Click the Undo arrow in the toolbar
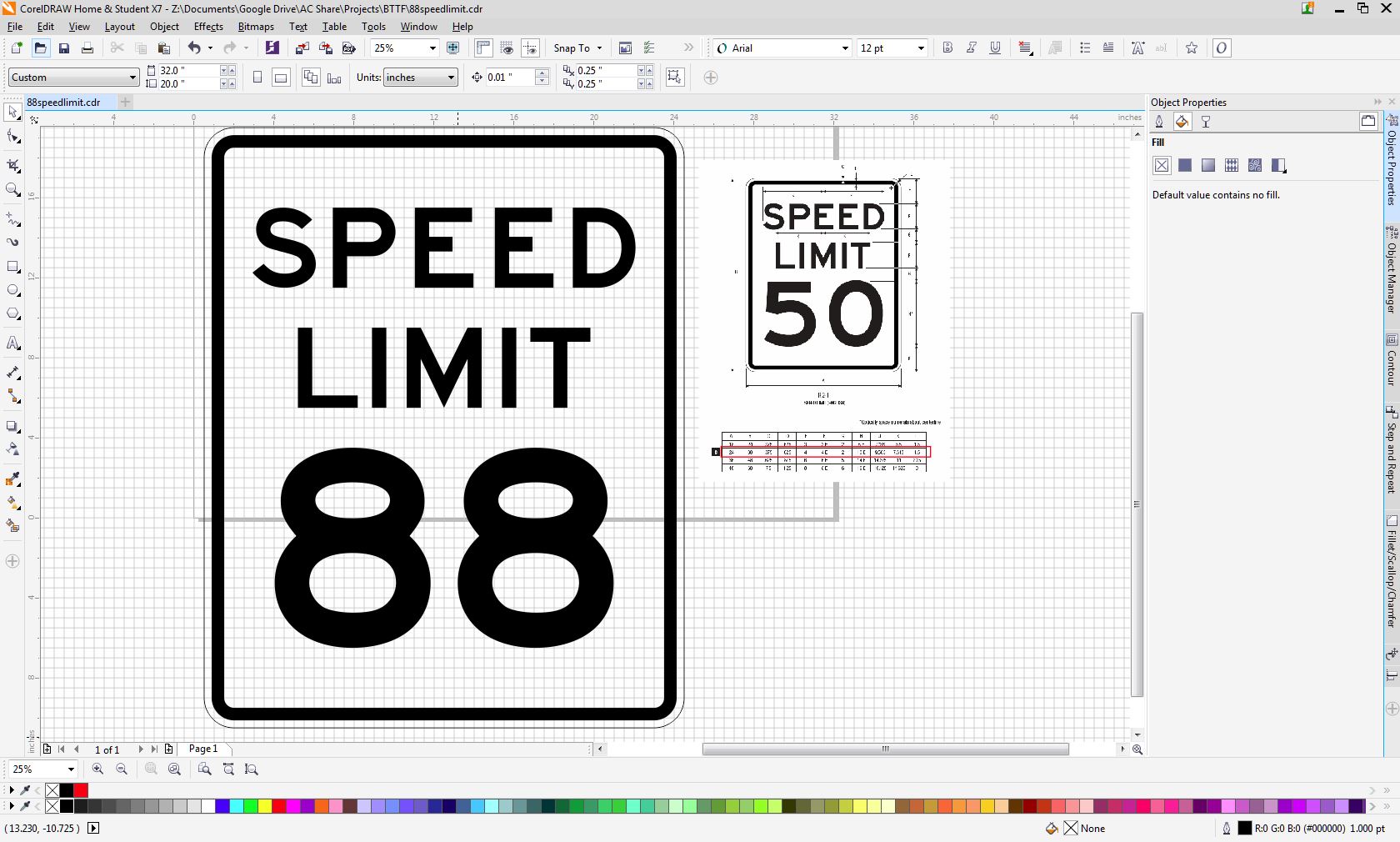 pyautogui.click(x=194, y=48)
